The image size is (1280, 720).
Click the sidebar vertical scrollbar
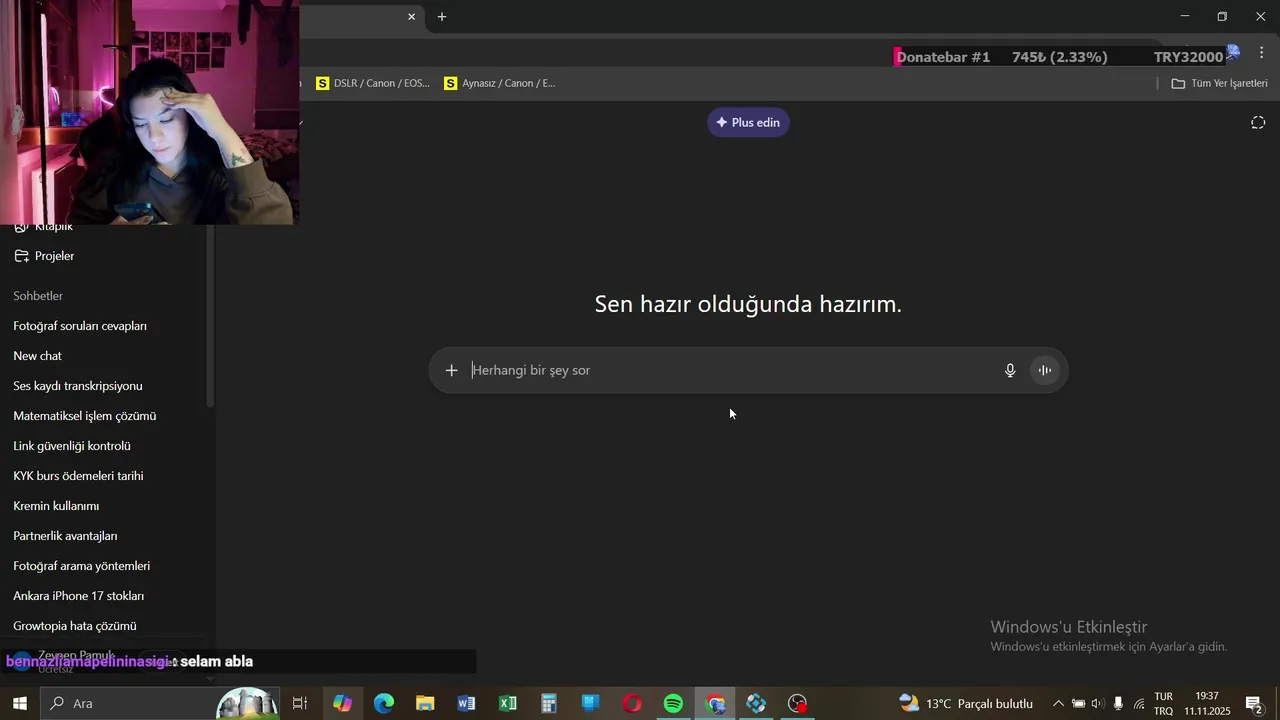(210, 315)
